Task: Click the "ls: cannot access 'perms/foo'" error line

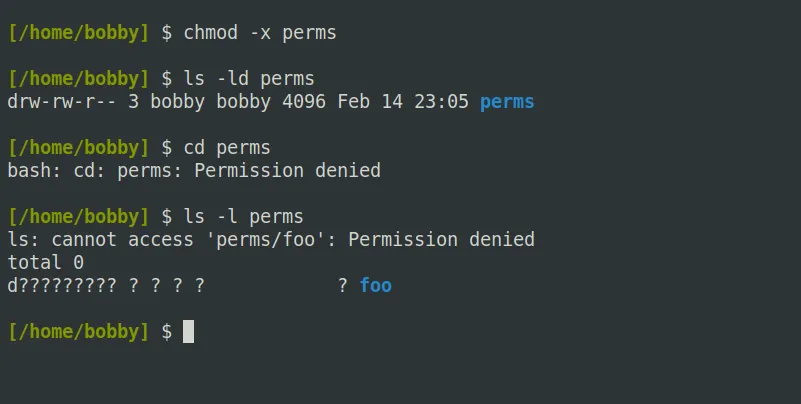Action: 271,240
